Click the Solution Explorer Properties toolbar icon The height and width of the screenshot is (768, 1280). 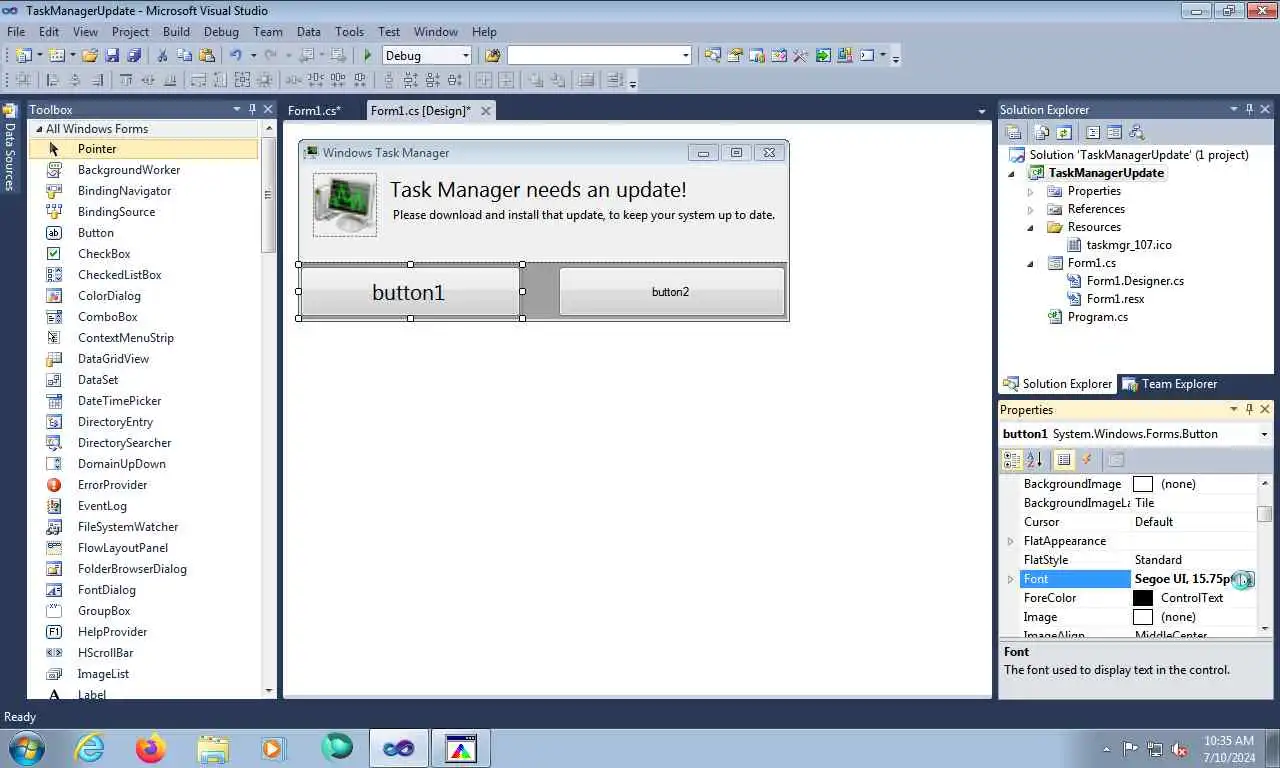[x=1013, y=132]
